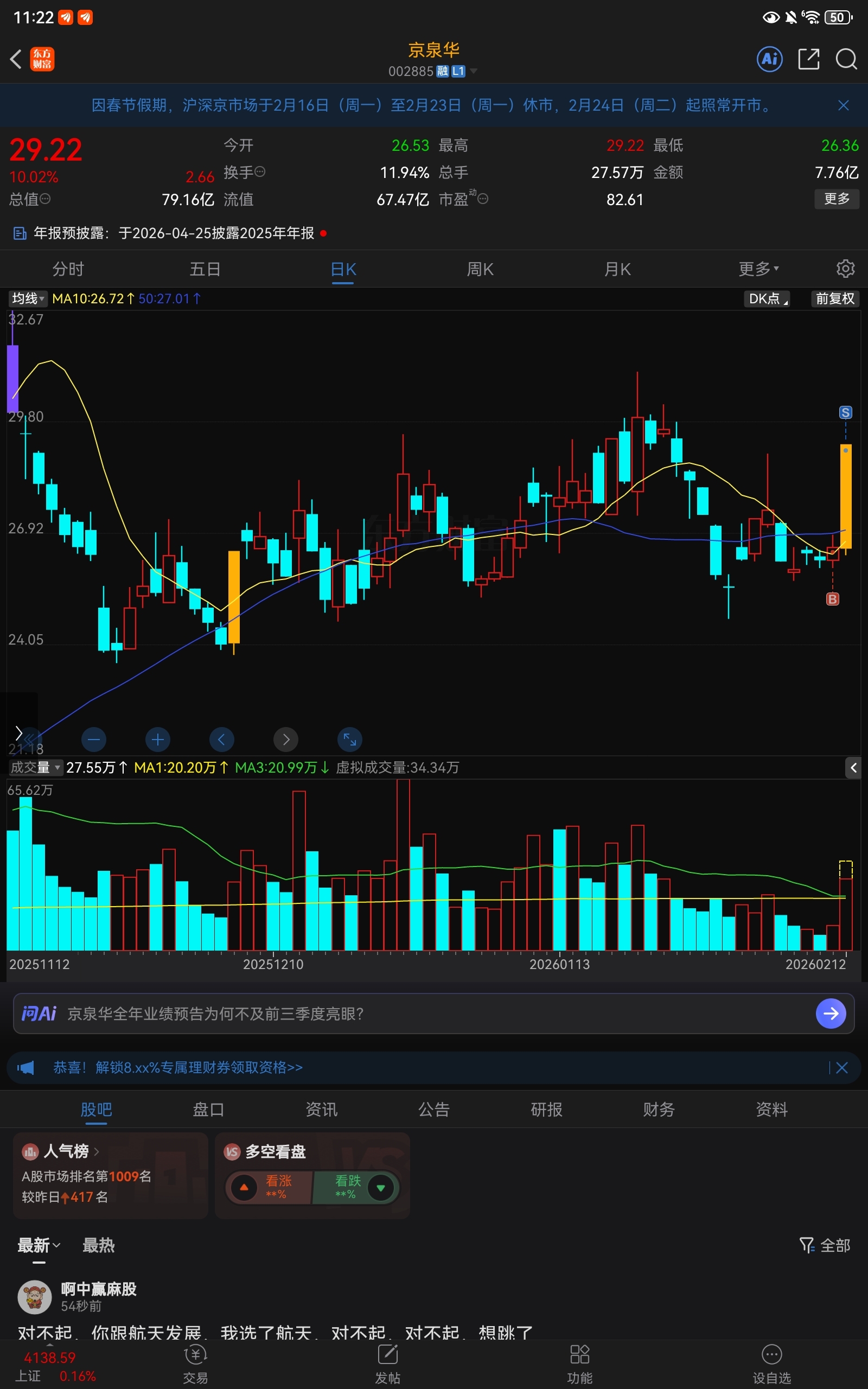Collapse volume panel arrow on right

[x=853, y=768]
